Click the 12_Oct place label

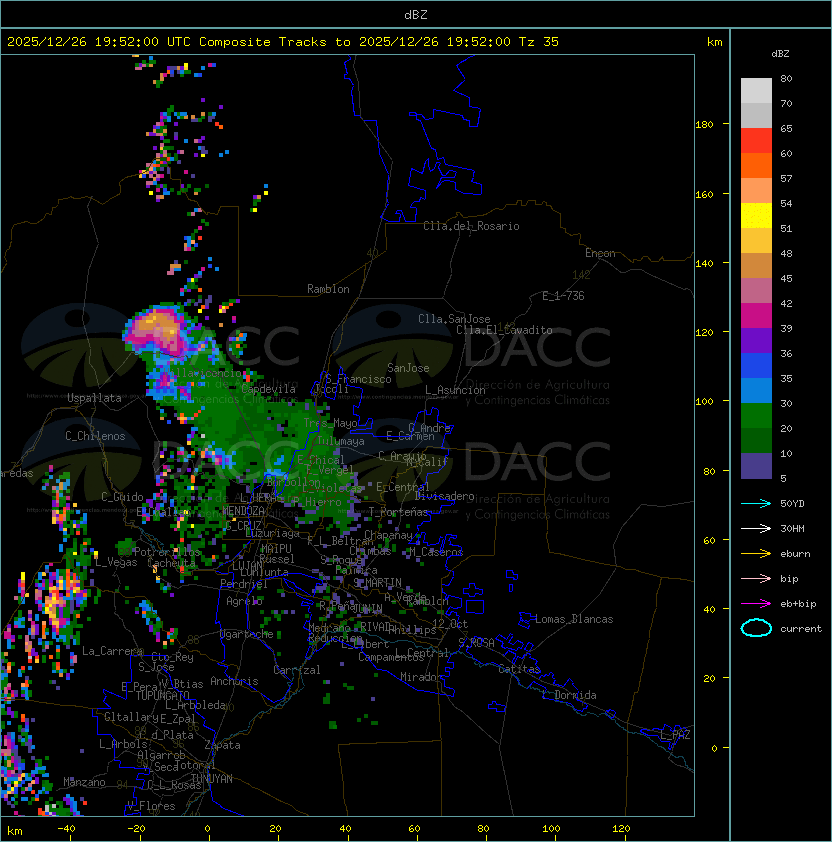pyautogui.click(x=450, y=624)
